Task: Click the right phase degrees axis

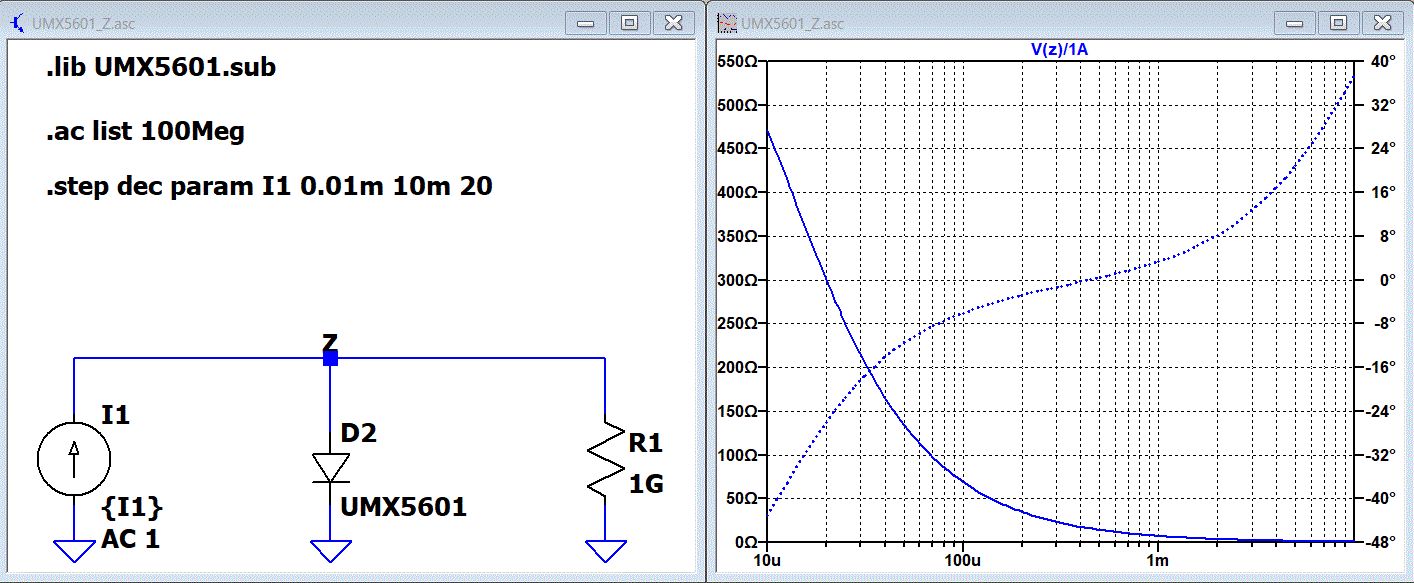Action: pos(1381,301)
